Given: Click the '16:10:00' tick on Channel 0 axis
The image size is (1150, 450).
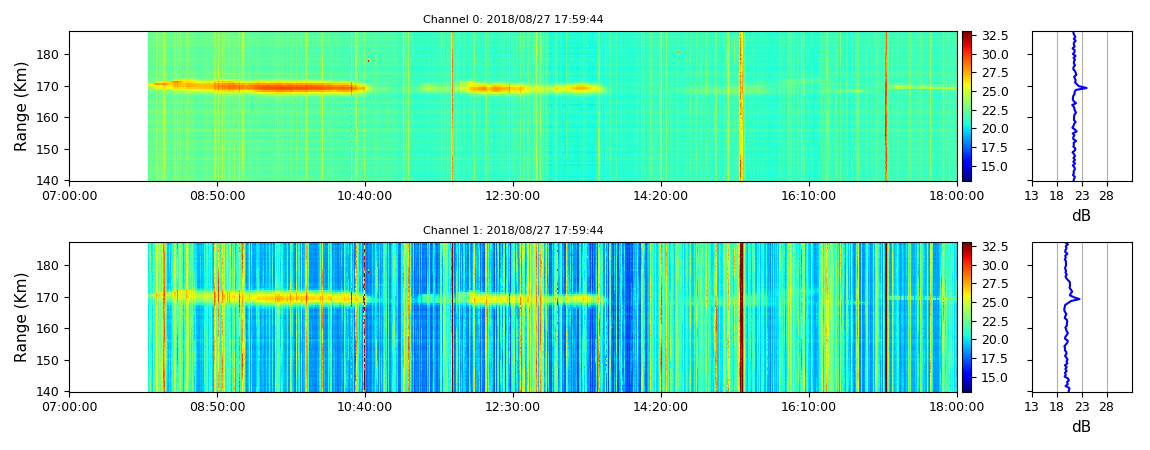Looking at the screenshot, I should [x=809, y=196].
